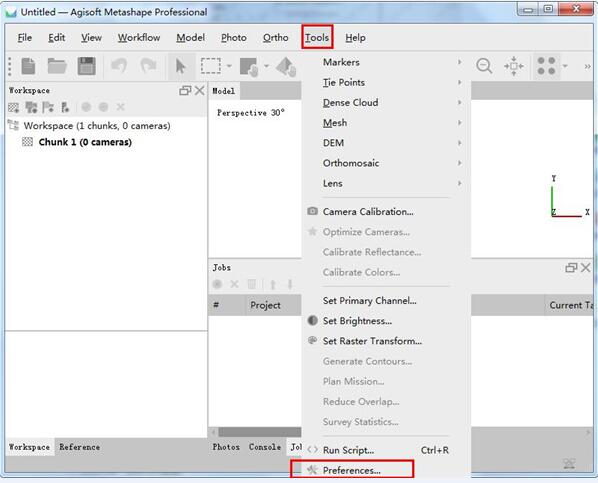Viewport: 598px width, 483px height.
Task: Click the Add Scale Bar icon in Workspace
Action: (65, 108)
